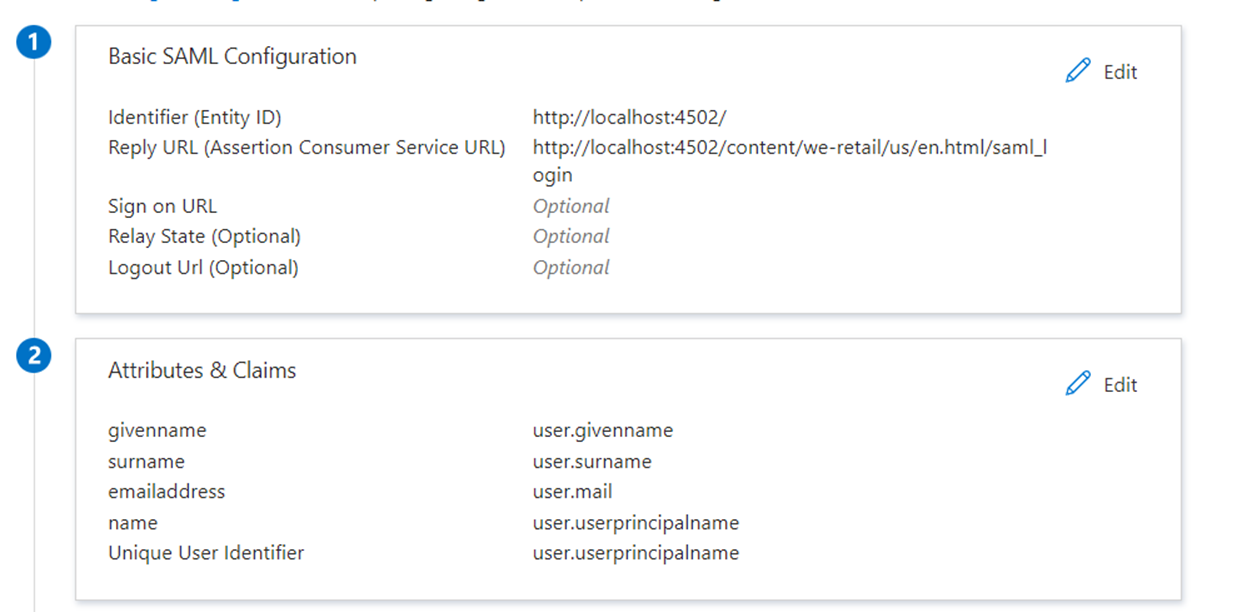Click the Optional value for Sign on URL
The height and width of the screenshot is (612, 1242).
571,206
